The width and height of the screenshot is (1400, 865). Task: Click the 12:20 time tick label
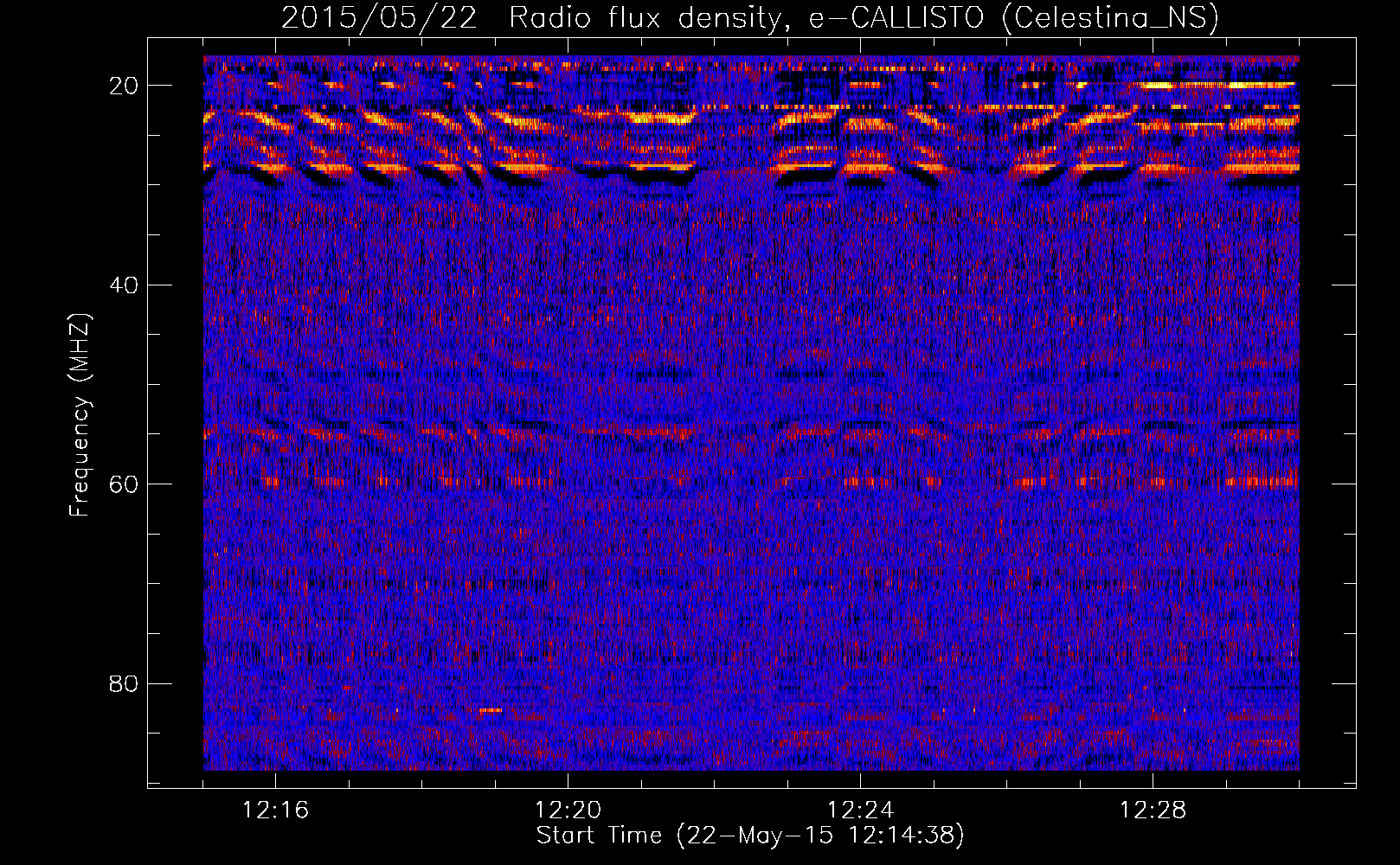pyautogui.click(x=568, y=811)
